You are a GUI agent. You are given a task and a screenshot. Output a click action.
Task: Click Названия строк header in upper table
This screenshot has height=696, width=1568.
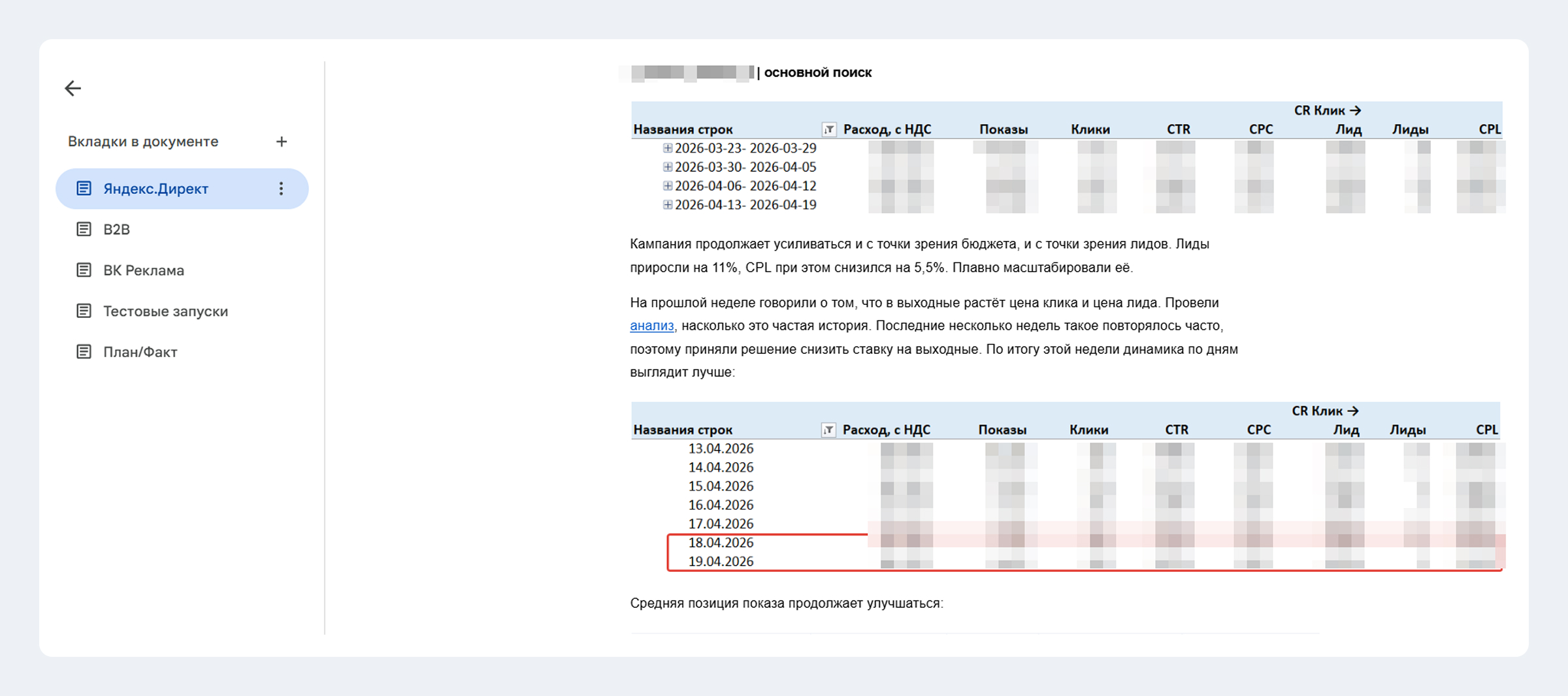point(683,129)
